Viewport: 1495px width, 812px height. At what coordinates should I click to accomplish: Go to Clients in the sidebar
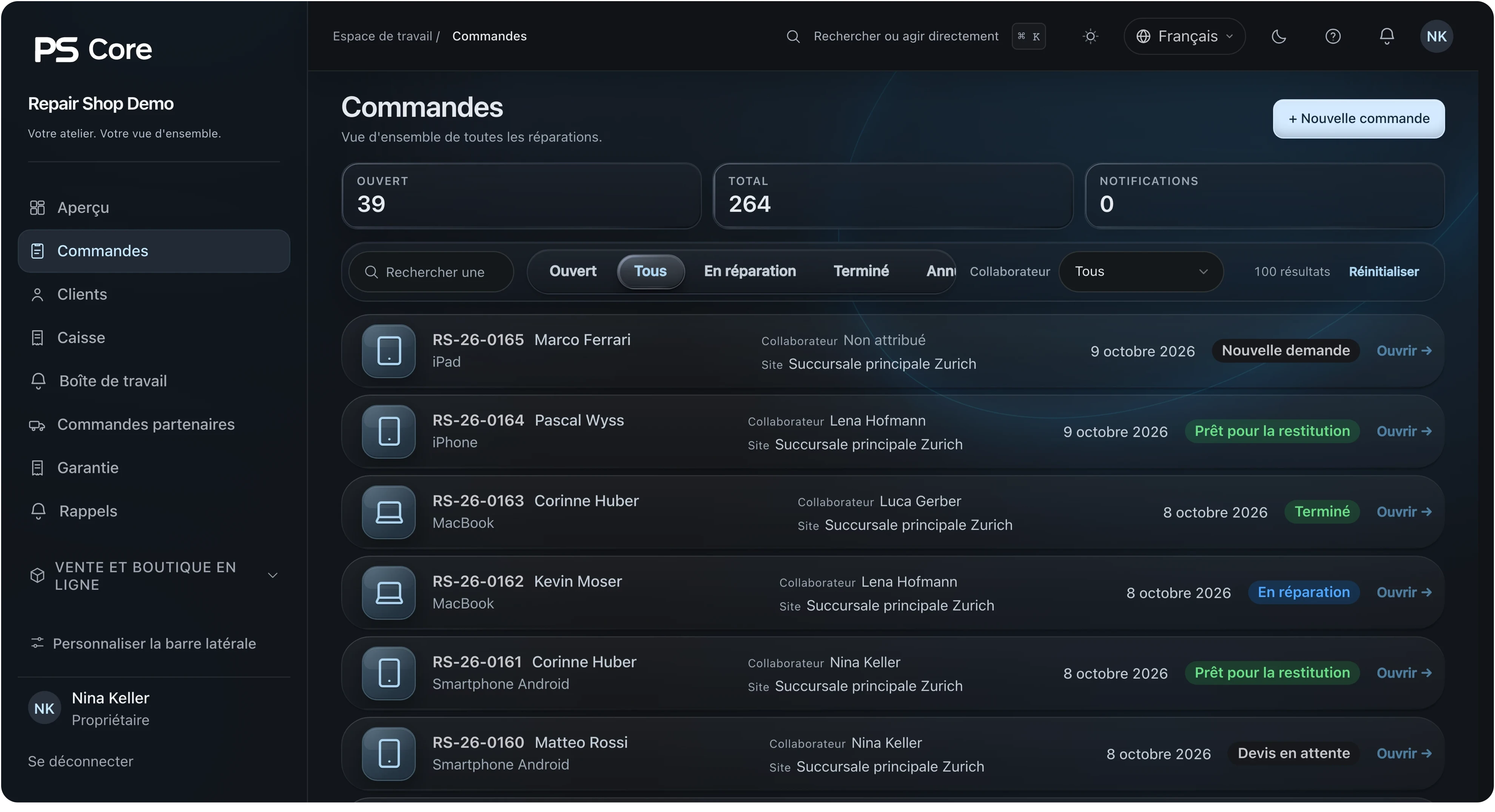[154, 294]
